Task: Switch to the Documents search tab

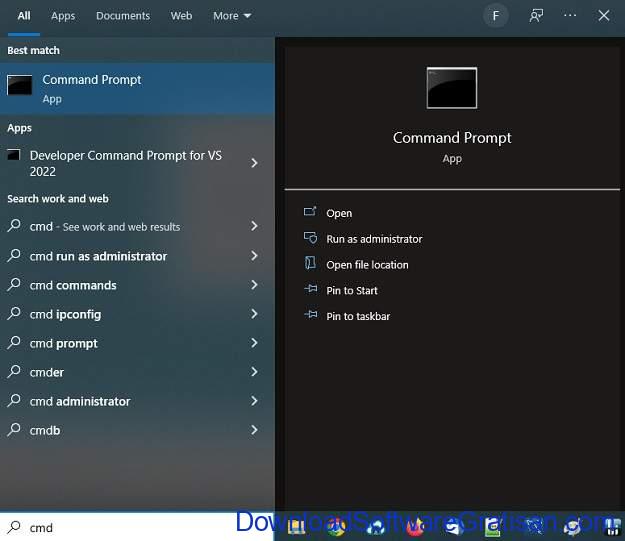Action: pos(123,16)
